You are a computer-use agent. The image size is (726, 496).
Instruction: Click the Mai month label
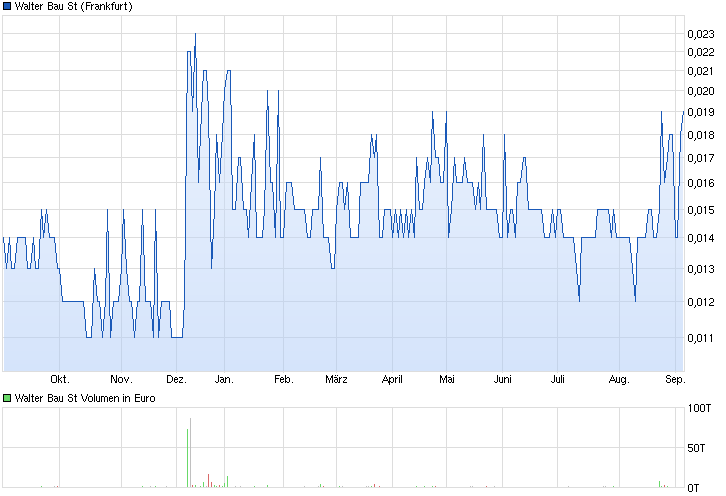click(447, 379)
